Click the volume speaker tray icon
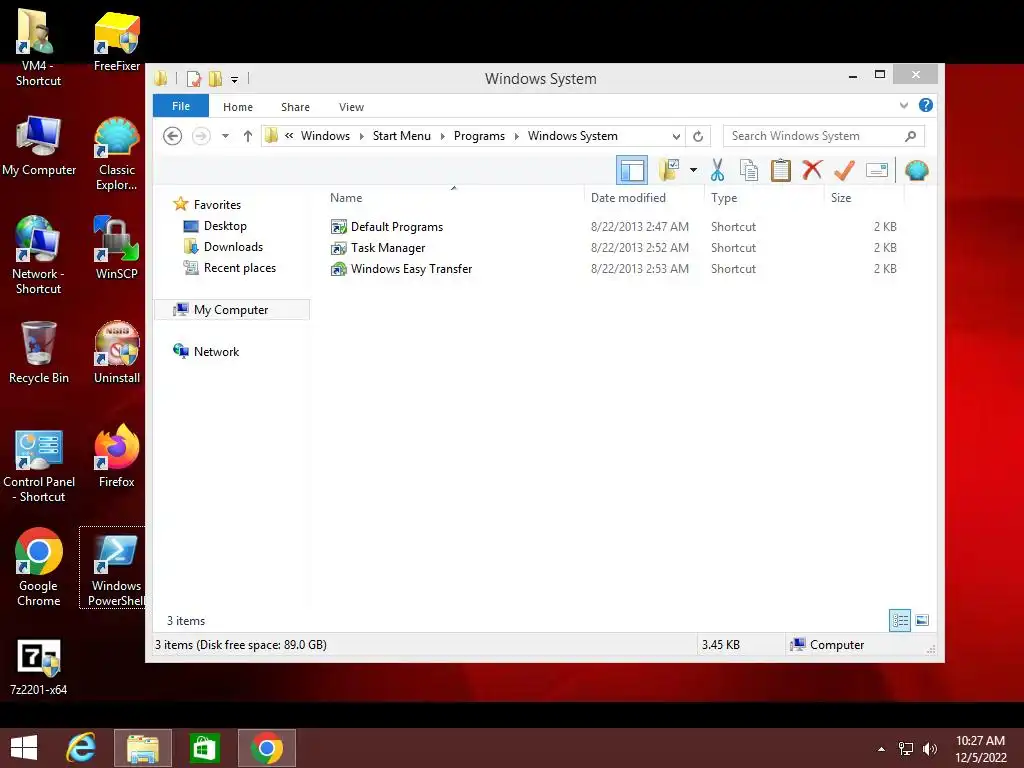The height and width of the screenshot is (768, 1024). [929, 749]
